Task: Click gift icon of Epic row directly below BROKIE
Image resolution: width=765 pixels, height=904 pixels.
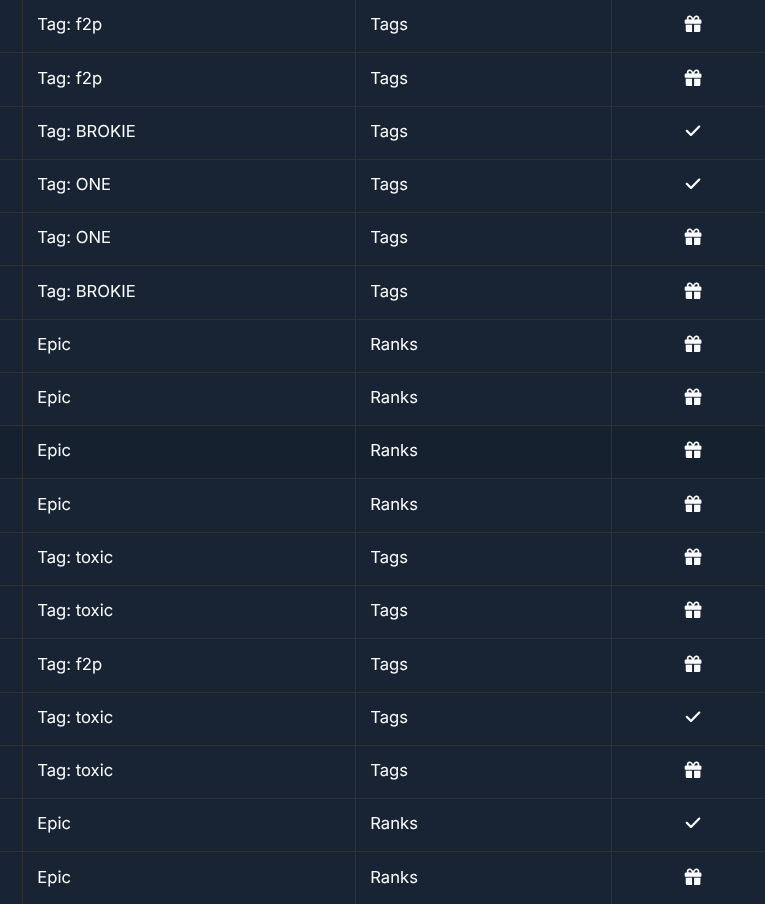Action: tap(693, 344)
